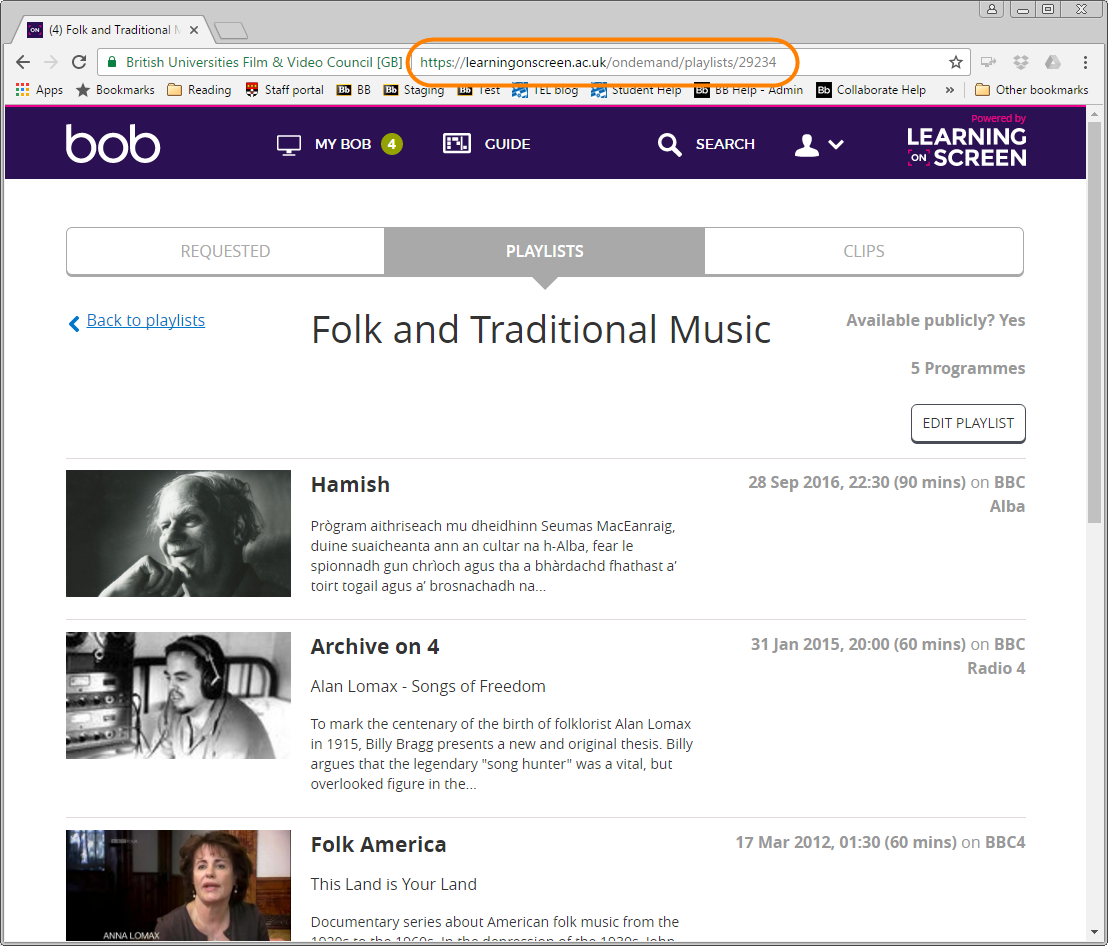Click the Dropbox extension icon
The width and height of the screenshot is (1108, 946).
click(1020, 62)
